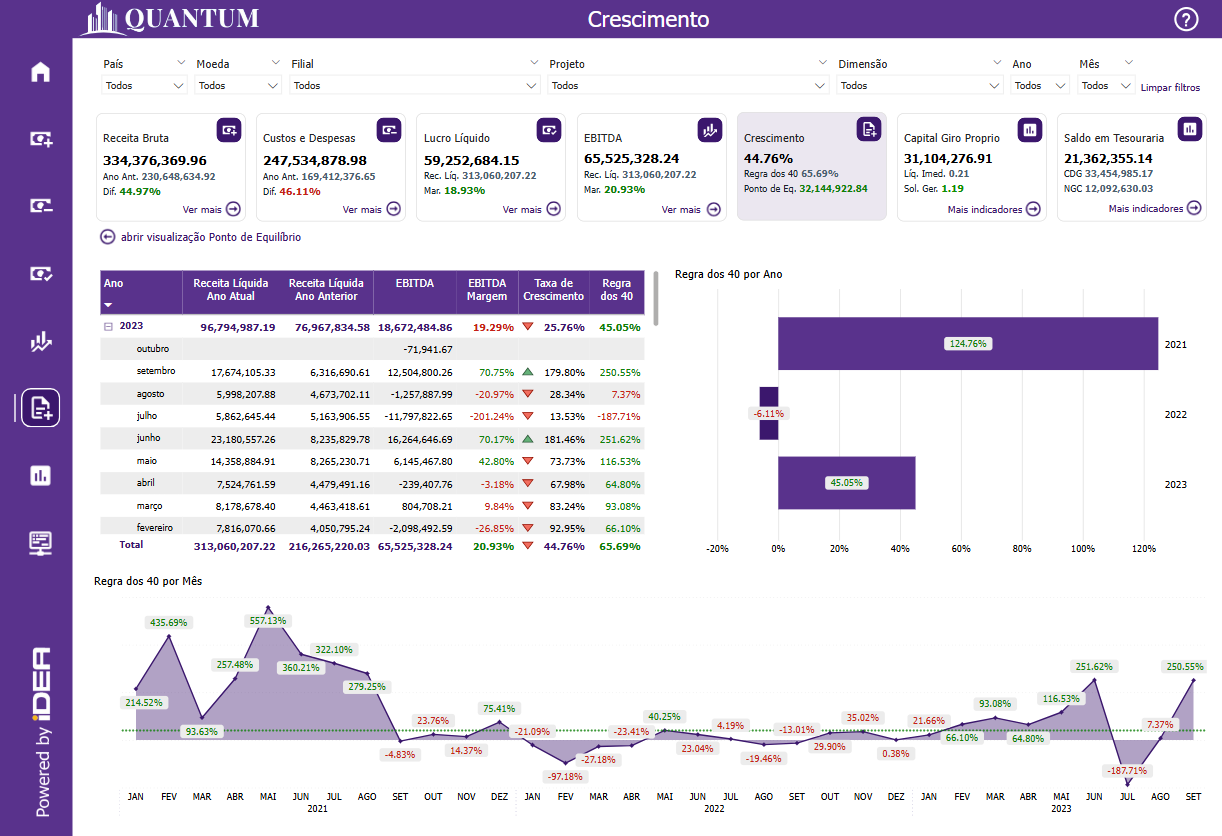Click the 2021 bar in chart

point(967,344)
